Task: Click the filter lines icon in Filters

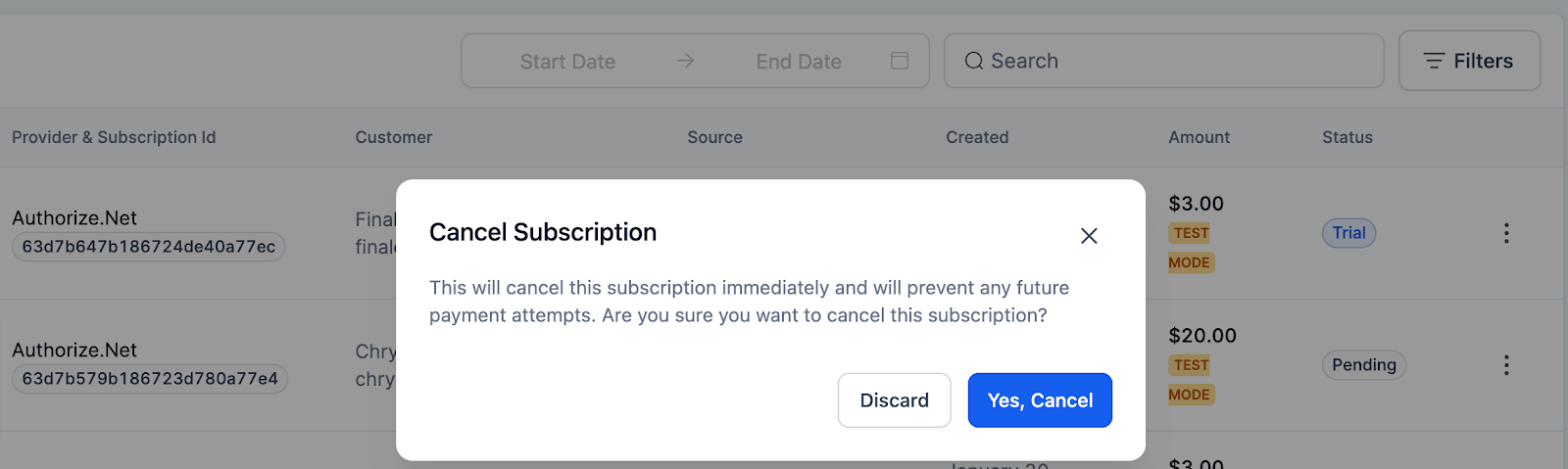Action: (1434, 61)
